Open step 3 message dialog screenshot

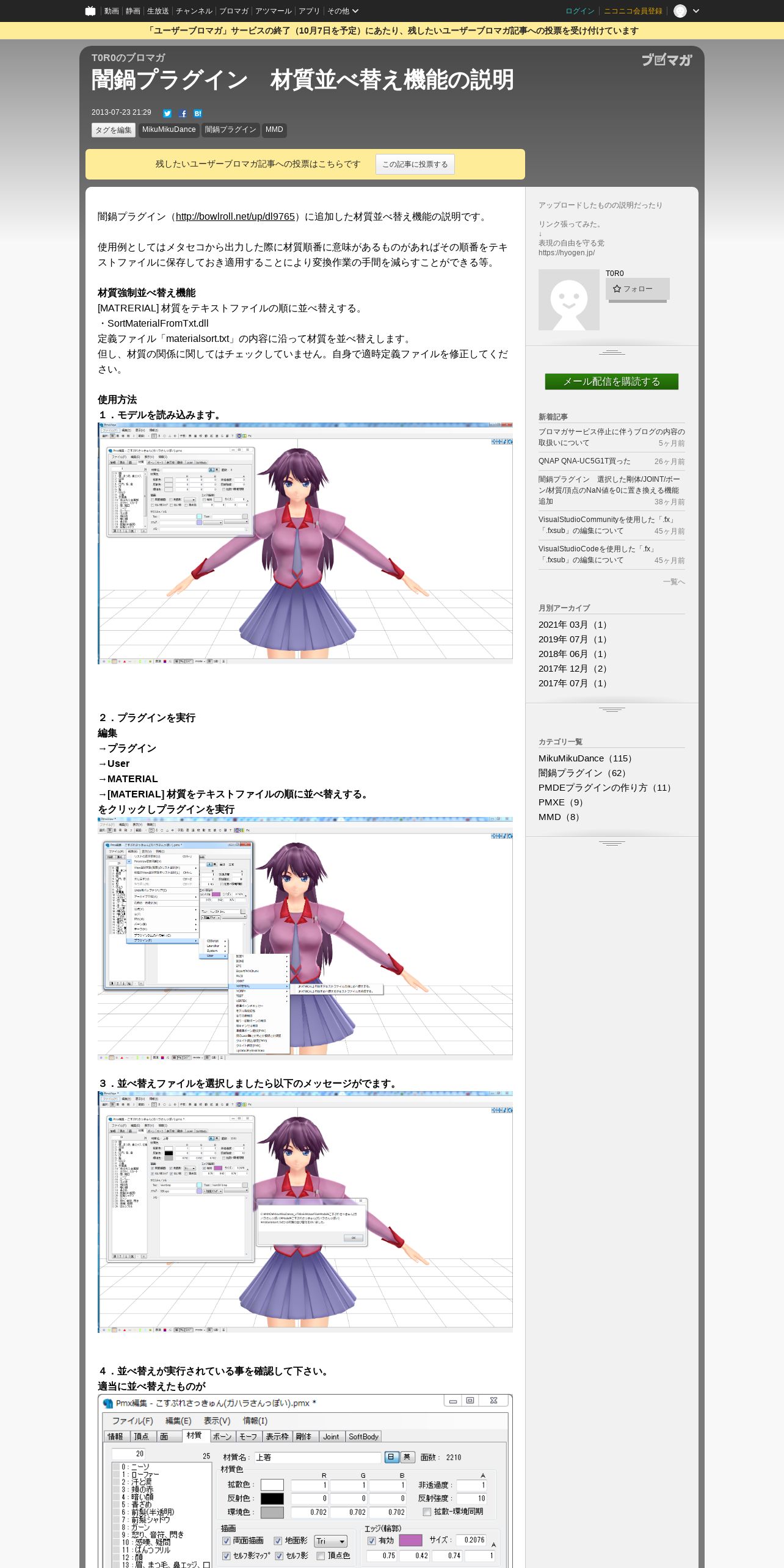coord(305,1212)
